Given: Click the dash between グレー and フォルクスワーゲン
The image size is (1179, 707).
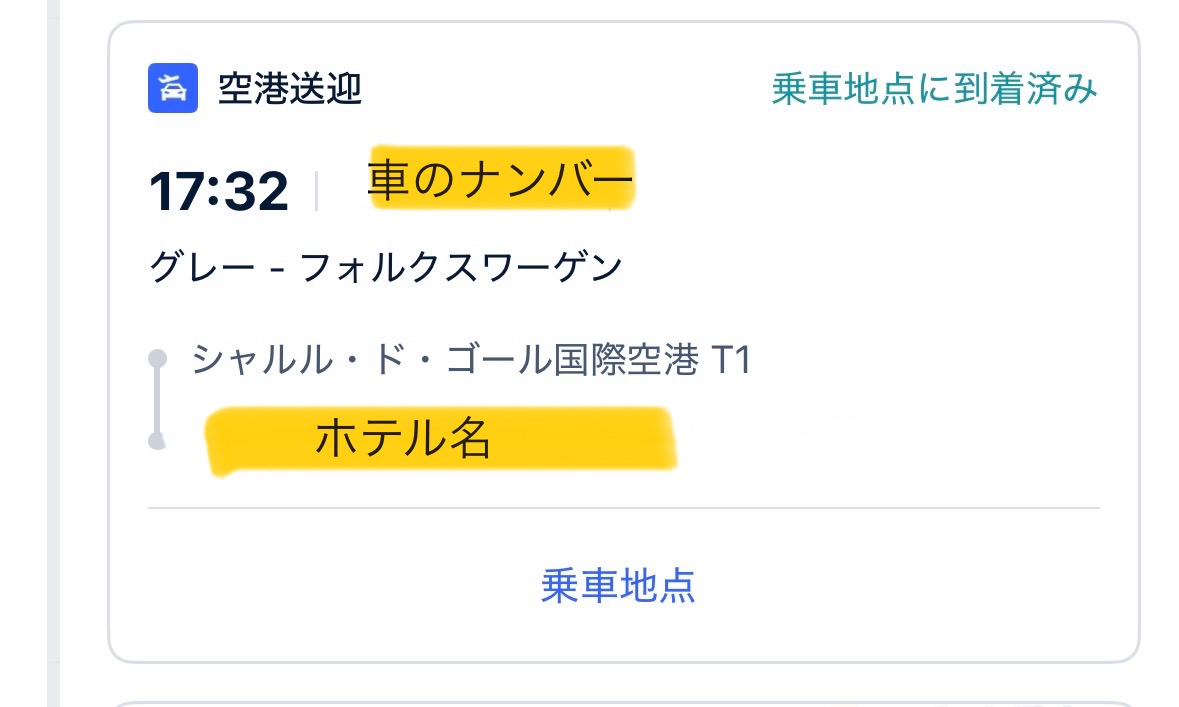Looking at the screenshot, I should [x=277, y=269].
